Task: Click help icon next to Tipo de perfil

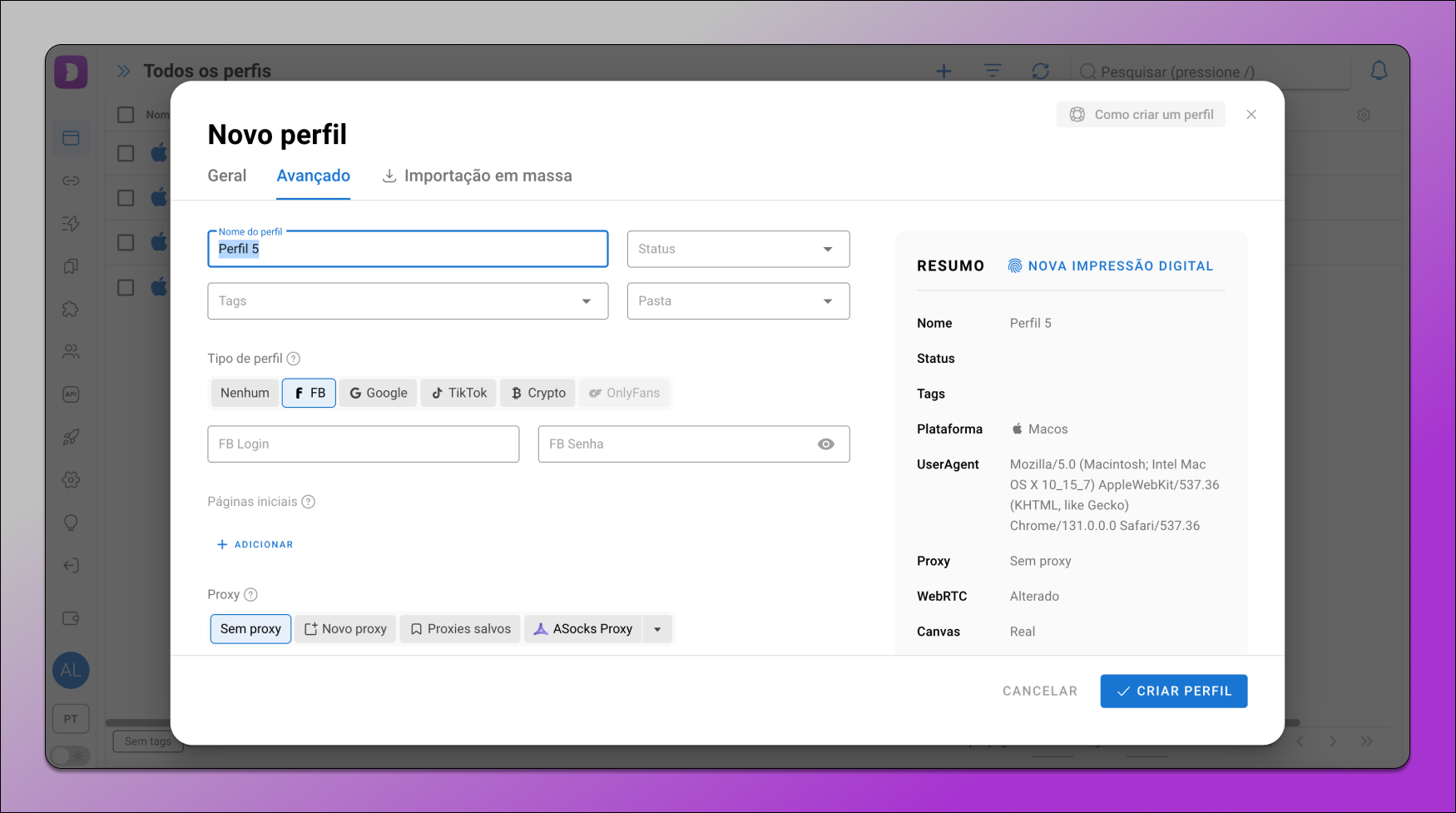Action: click(293, 359)
